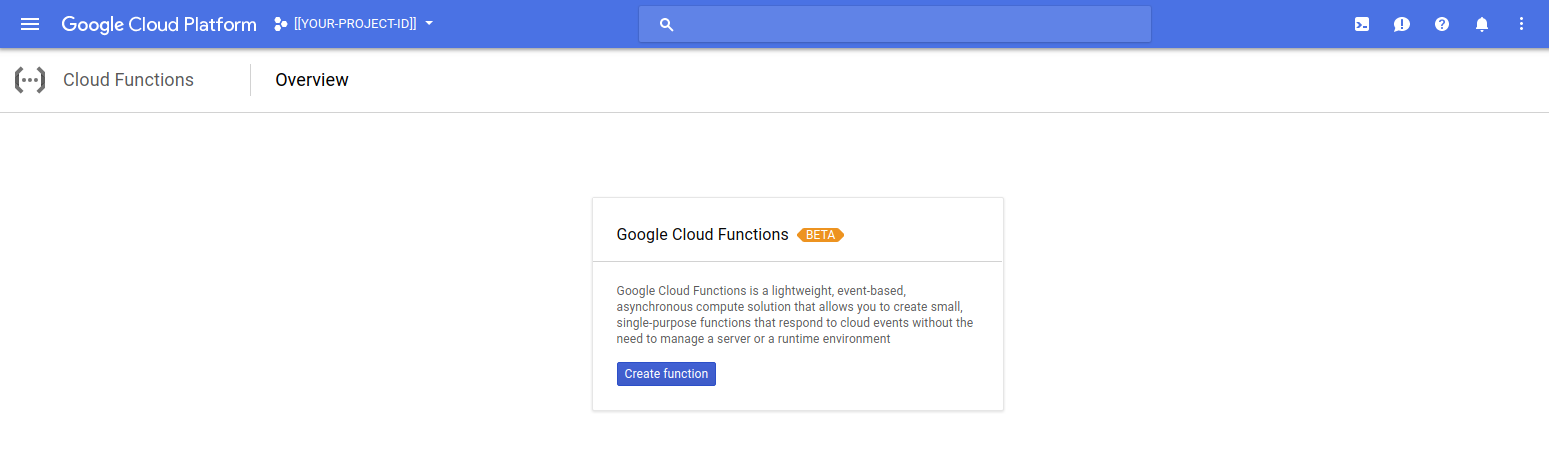Open the notifications bell
The height and width of the screenshot is (468, 1549).
[1482, 24]
